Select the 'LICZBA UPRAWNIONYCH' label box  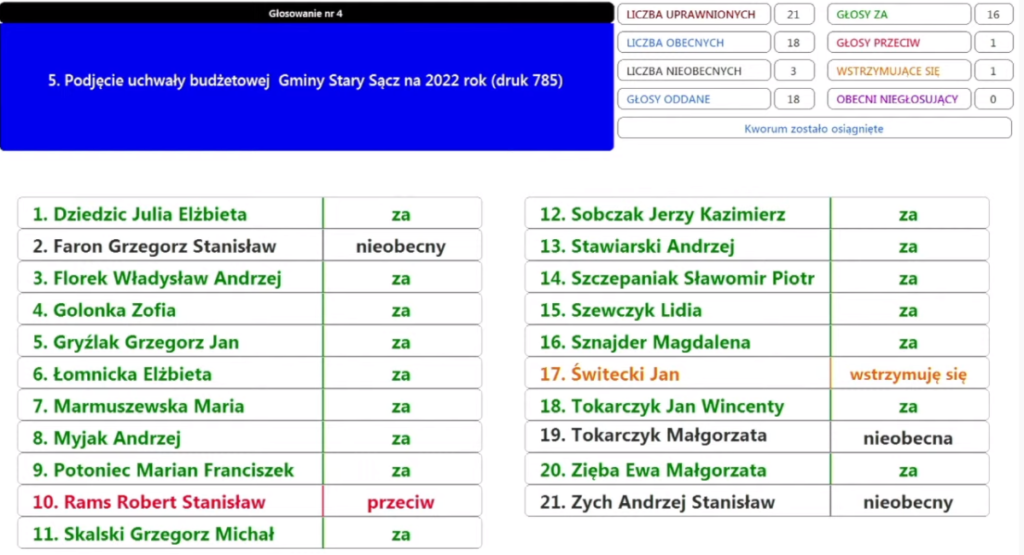pyautogui.click(x=693, y=14)
